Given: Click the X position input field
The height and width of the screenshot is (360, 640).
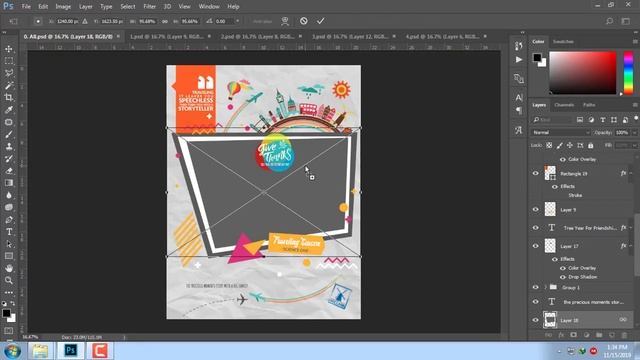Looking at the screenshot, I should pyautogui.click(x=68, y=21).
